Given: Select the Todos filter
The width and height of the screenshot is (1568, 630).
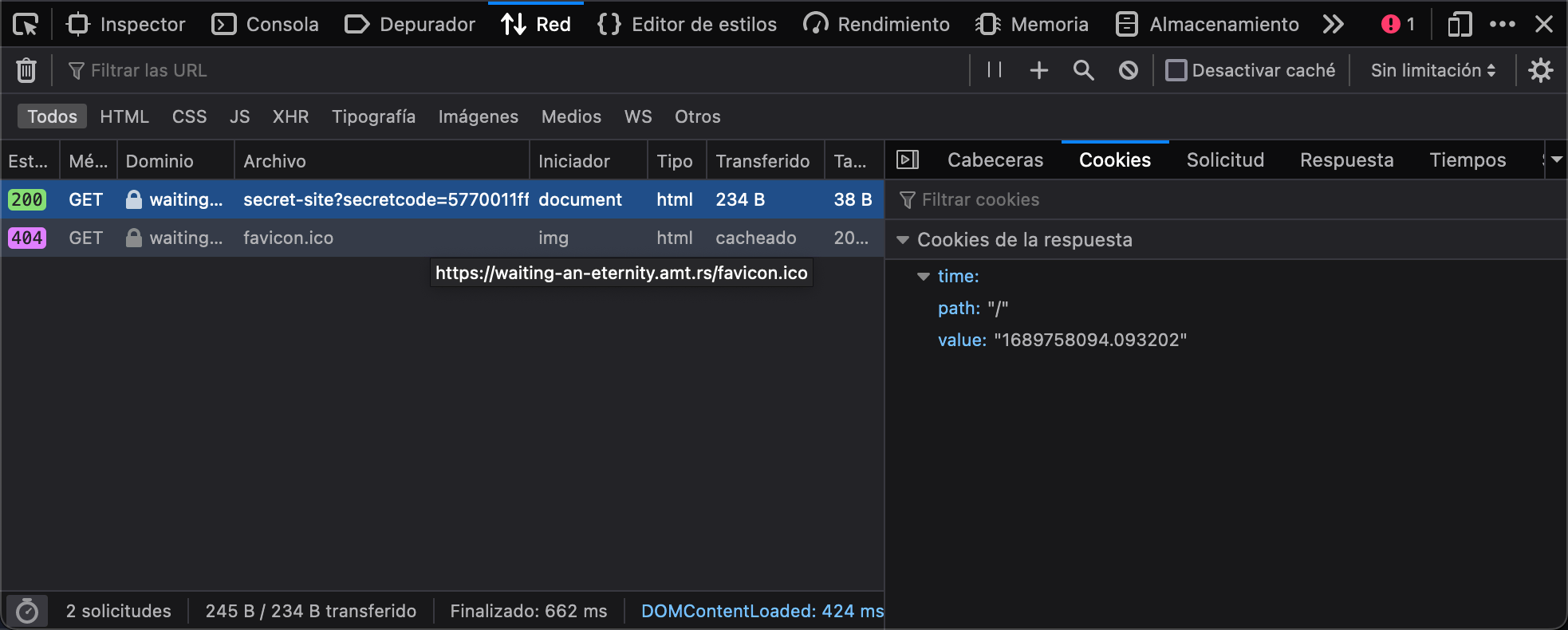Looking at the screenshot, I should 53,116.
